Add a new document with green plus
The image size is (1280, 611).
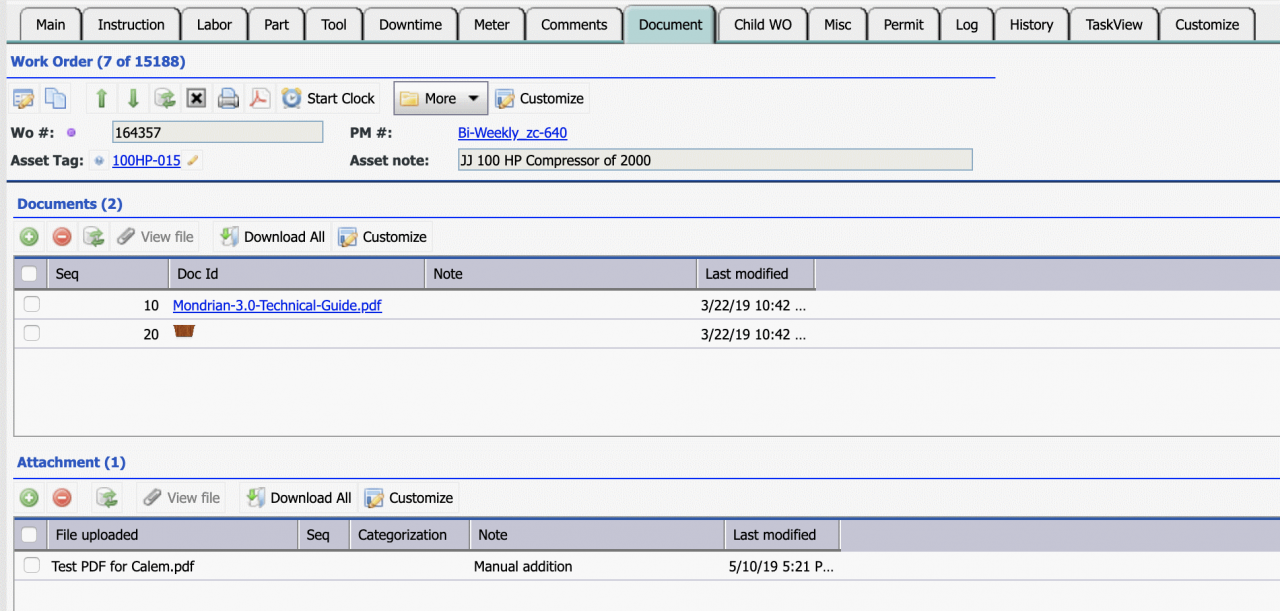tap(29, 237)
